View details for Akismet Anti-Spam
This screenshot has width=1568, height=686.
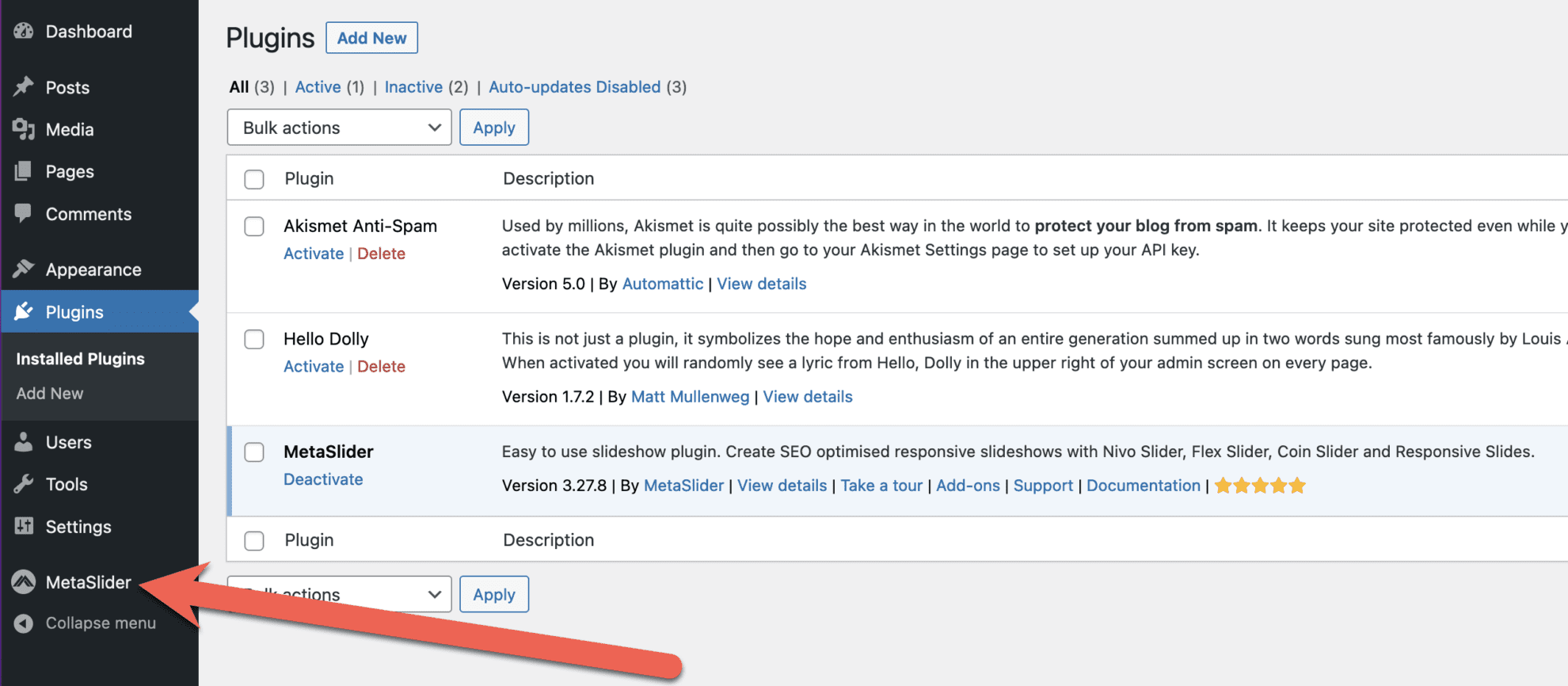click(x=761, y=283)
